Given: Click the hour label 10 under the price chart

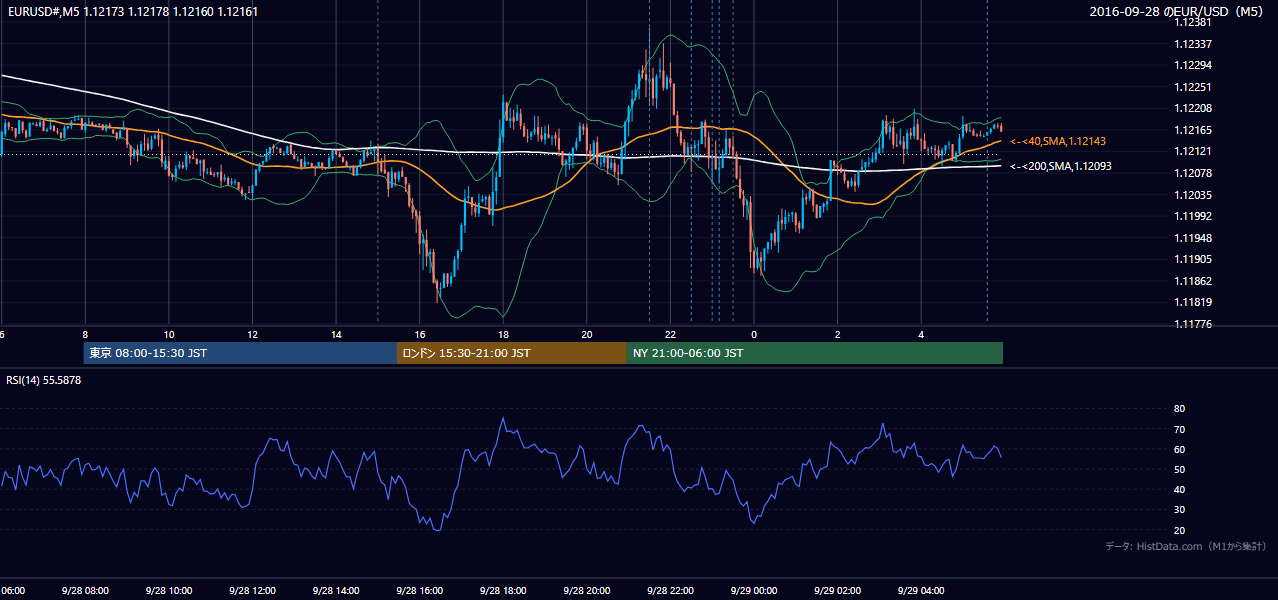Looking at the screenshot, I should (169, 334).
